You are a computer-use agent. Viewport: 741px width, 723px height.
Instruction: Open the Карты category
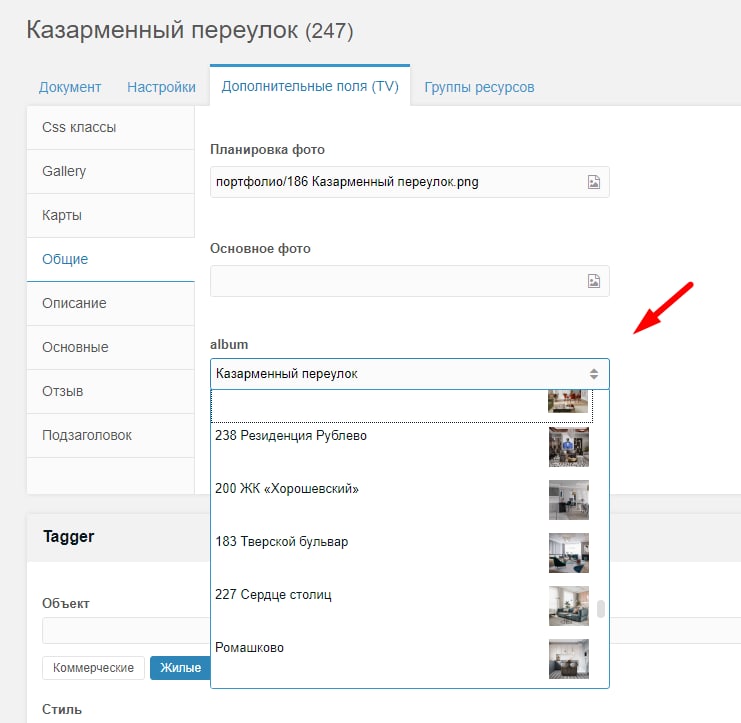pyautogui.click(x=111, y=215)
